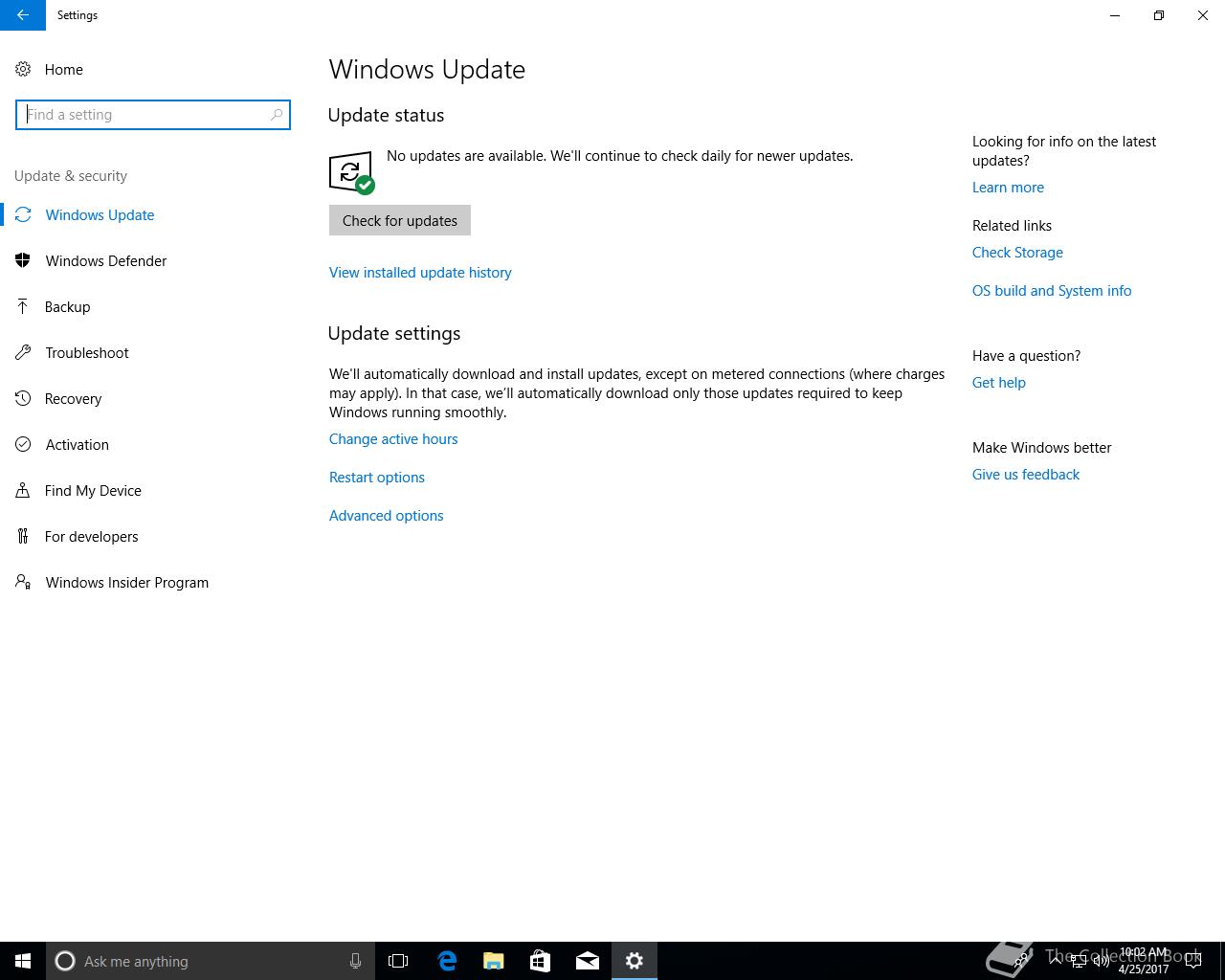Image resolution: width=1225 pixels, height=980 pixels.
Task: Click the Recovery history clock icon
Action: click(x=23, y=398)
